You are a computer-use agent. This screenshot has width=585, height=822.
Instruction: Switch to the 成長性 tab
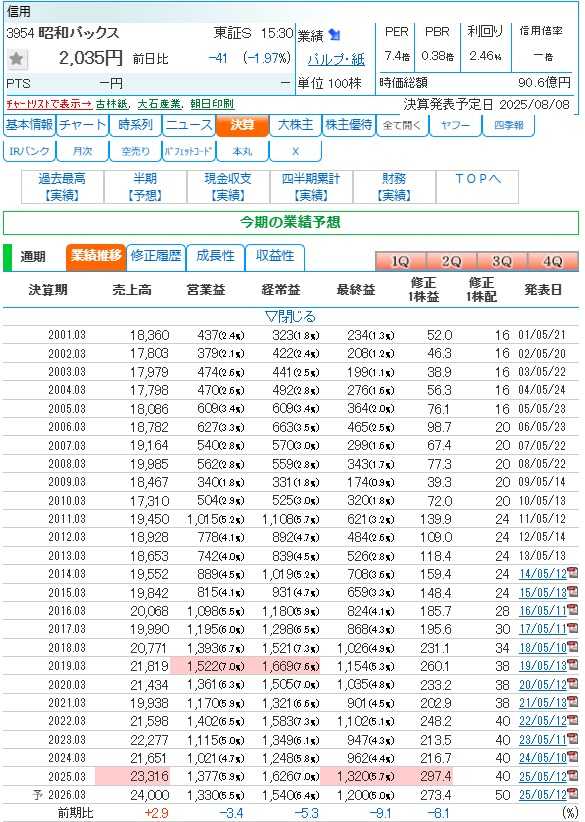(x=215, y=257)
